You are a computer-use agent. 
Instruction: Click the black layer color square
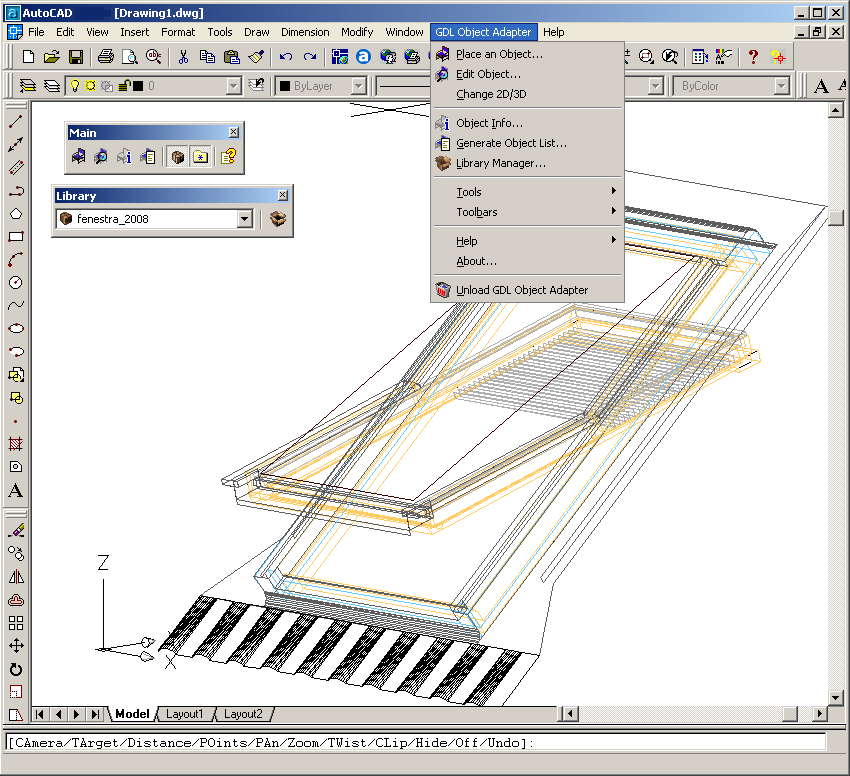[138, 86]
